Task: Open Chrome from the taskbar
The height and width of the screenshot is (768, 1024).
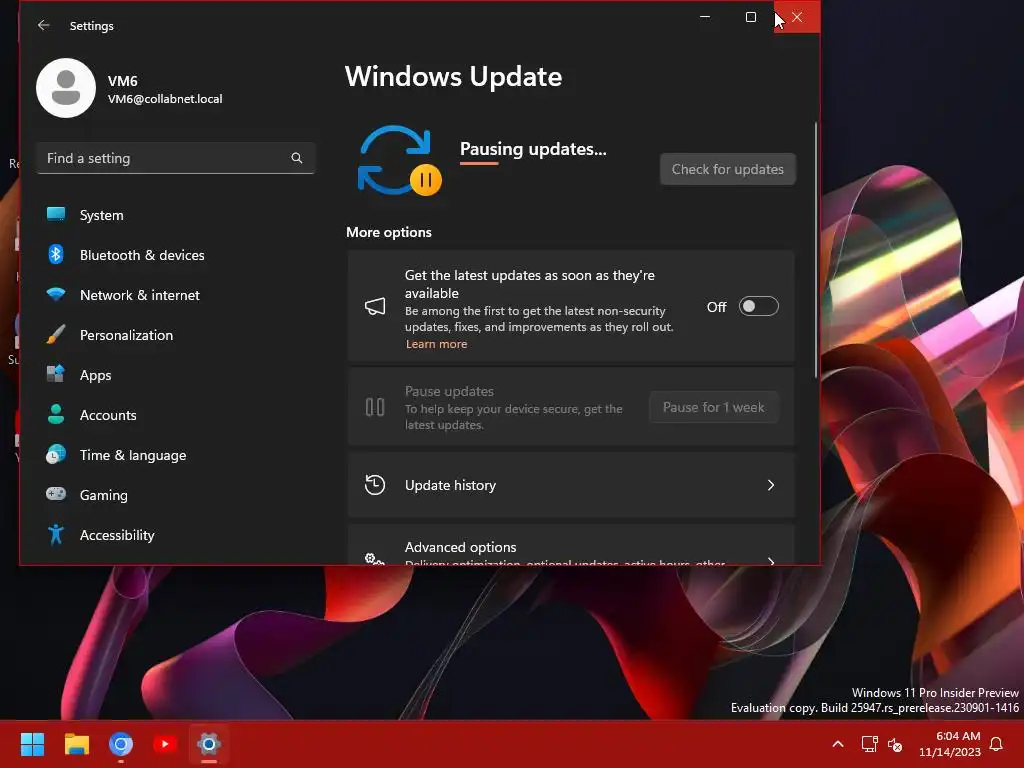Action: click(x=121, y=744)
